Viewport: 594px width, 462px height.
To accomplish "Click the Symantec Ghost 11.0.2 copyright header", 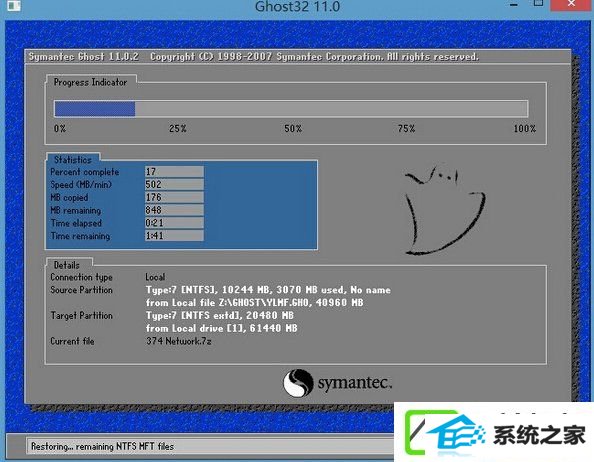I will 254,57.
